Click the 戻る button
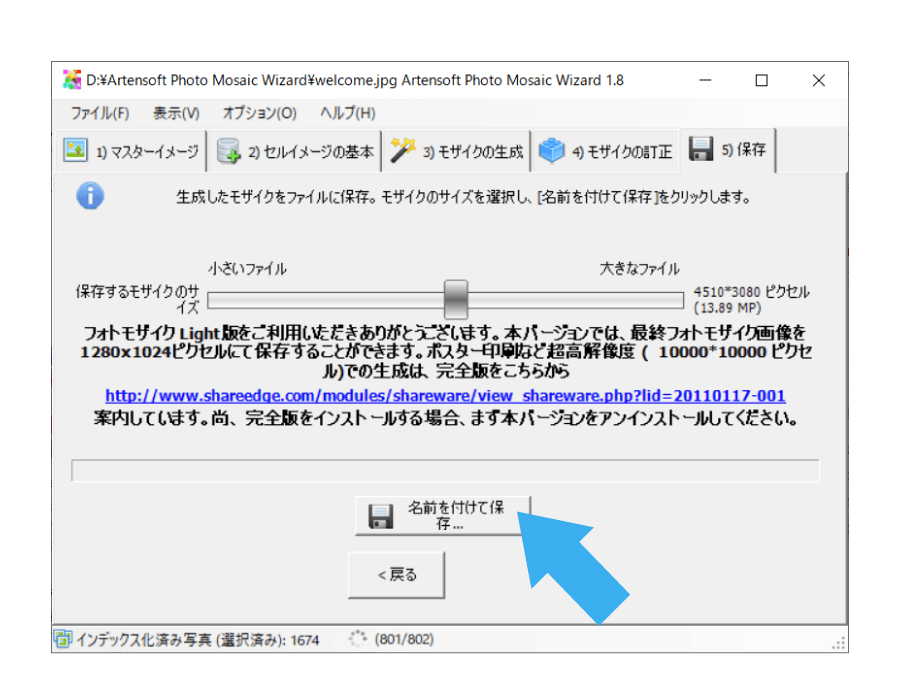The height and width of the screenshot is (686, 900). coord(396,573)
